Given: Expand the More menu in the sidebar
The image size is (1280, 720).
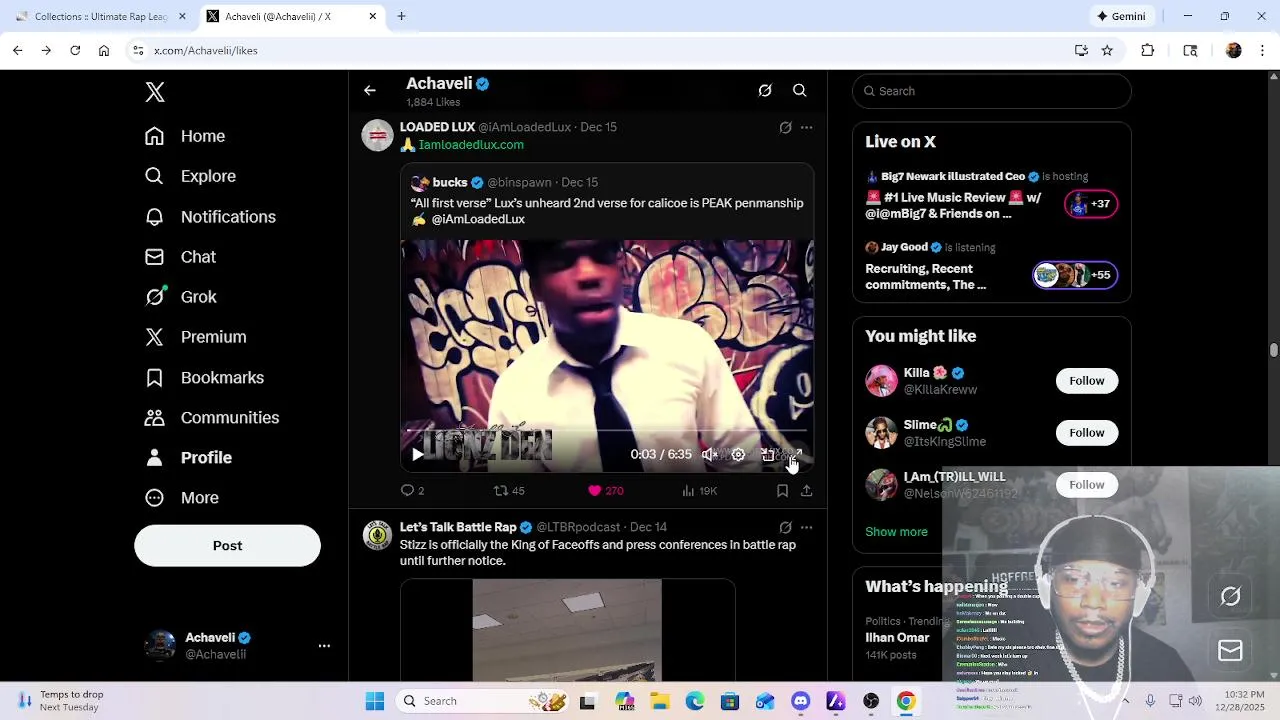Looking at the screenshot, I should tap(181, 498).
